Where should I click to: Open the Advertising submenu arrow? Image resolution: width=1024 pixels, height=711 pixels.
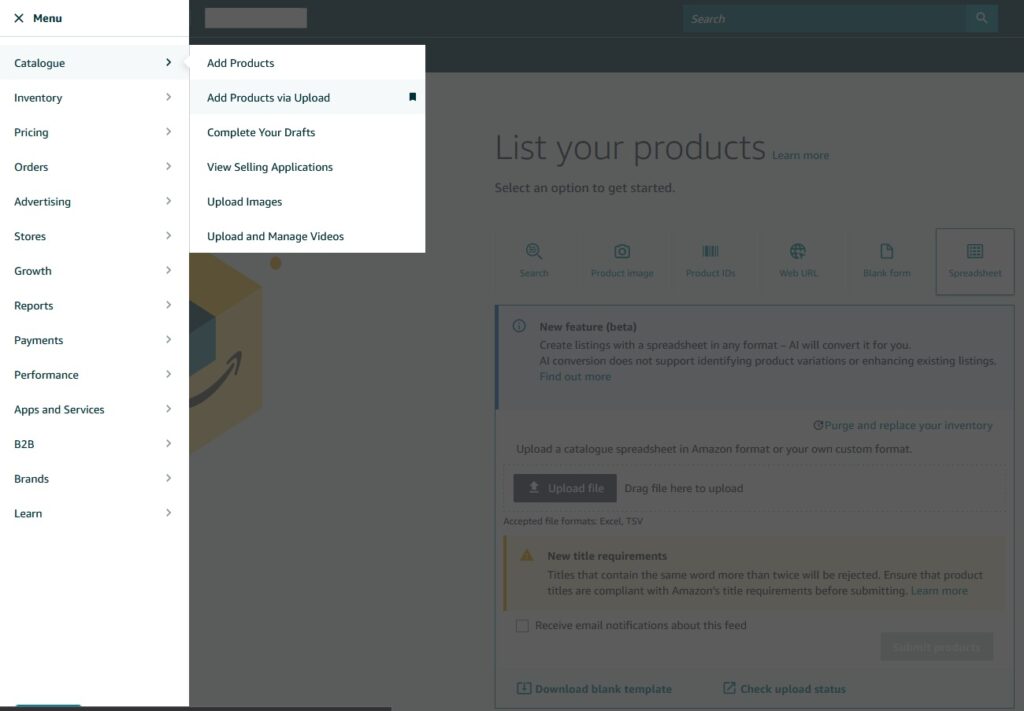pyautogui.click(x=168, y=201)
